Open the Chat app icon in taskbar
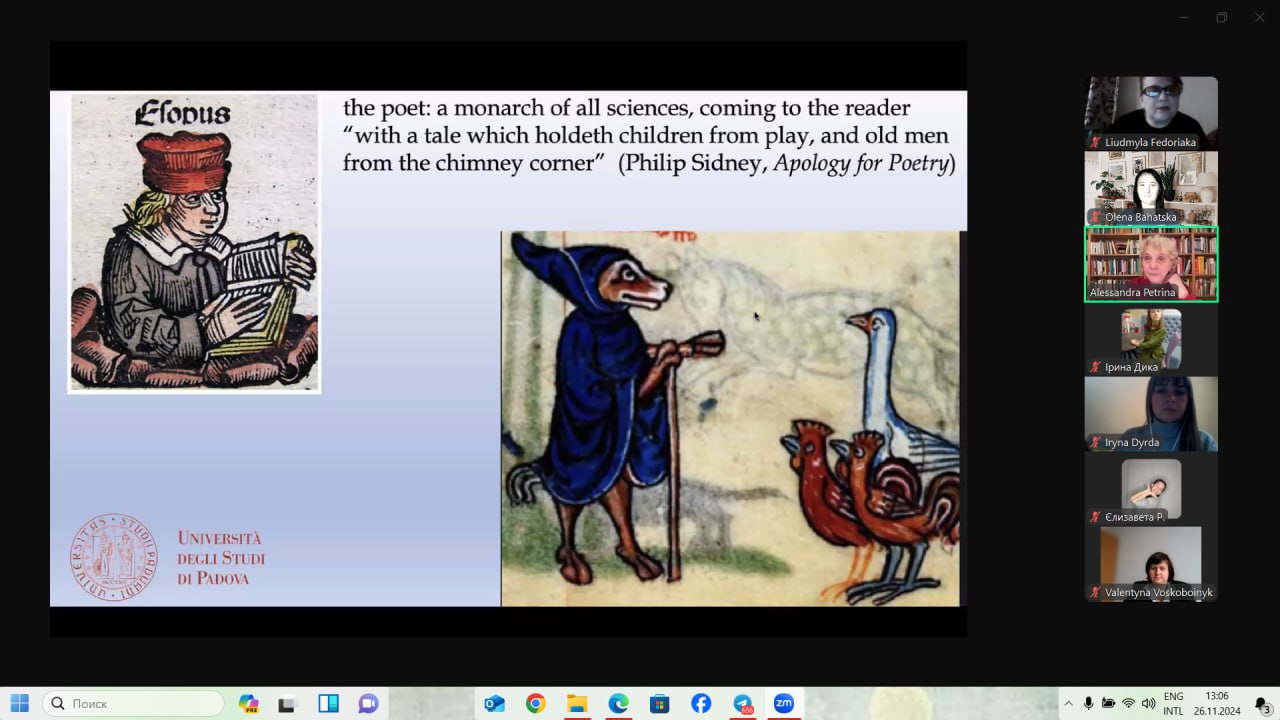This screenshot has width=1280, height=720. click(x=368, y=704)
